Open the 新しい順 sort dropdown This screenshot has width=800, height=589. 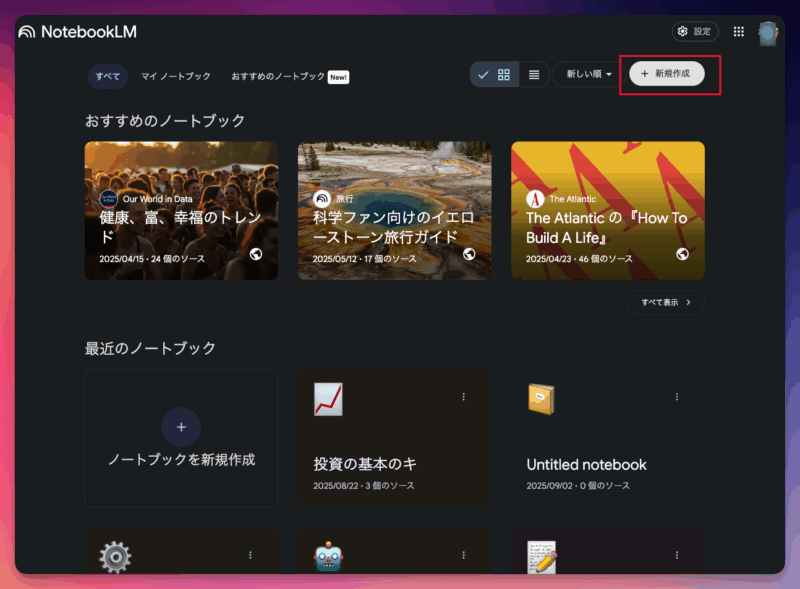pyautogui.click(x=588, y=75)
